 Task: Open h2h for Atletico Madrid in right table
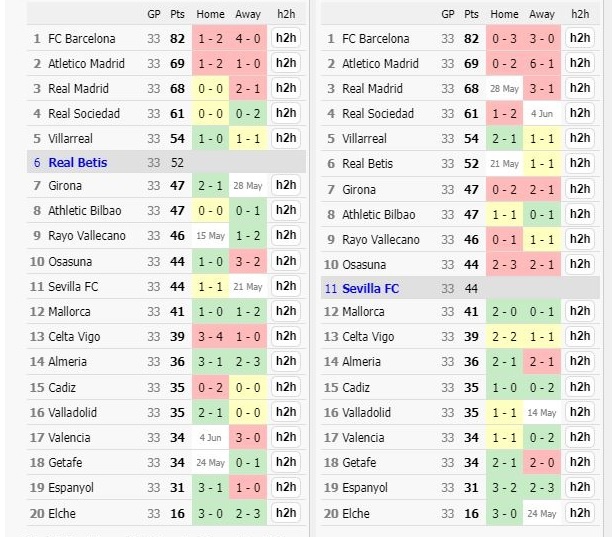[x=580, y=63]
